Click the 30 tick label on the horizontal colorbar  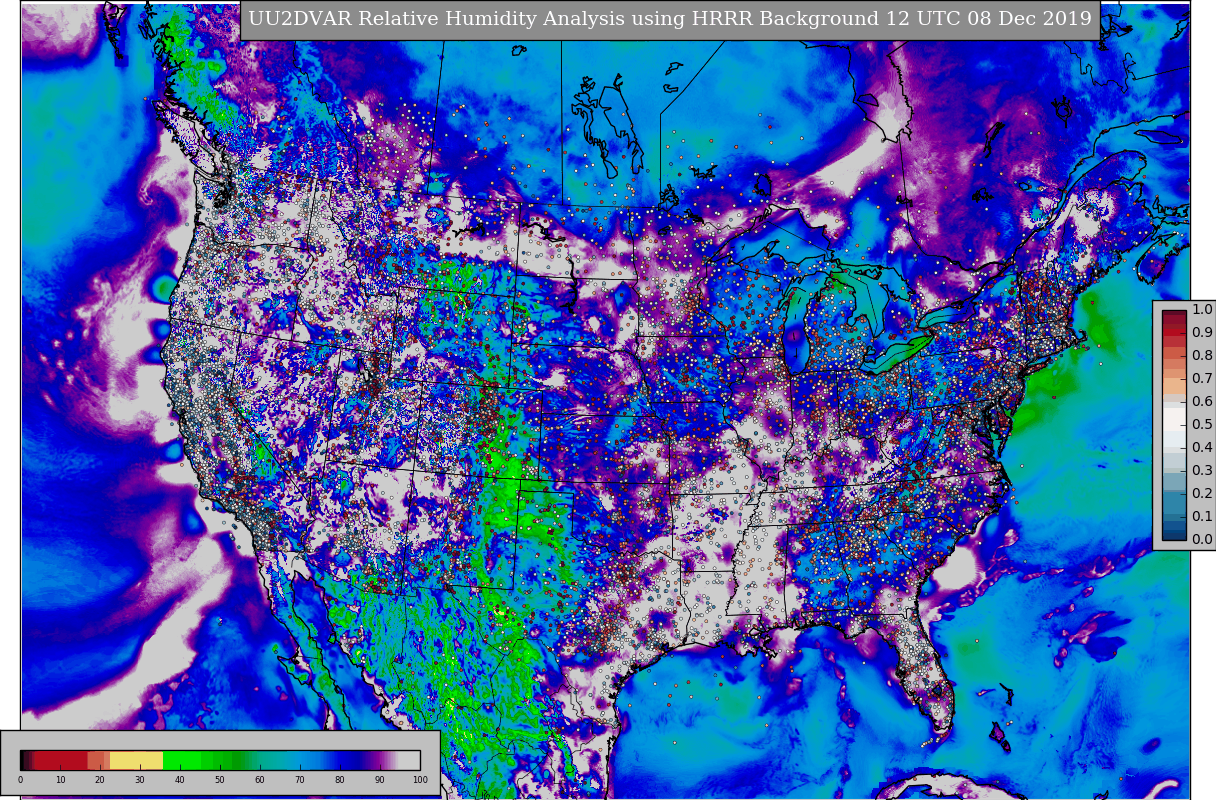click(x=140, y=780)
